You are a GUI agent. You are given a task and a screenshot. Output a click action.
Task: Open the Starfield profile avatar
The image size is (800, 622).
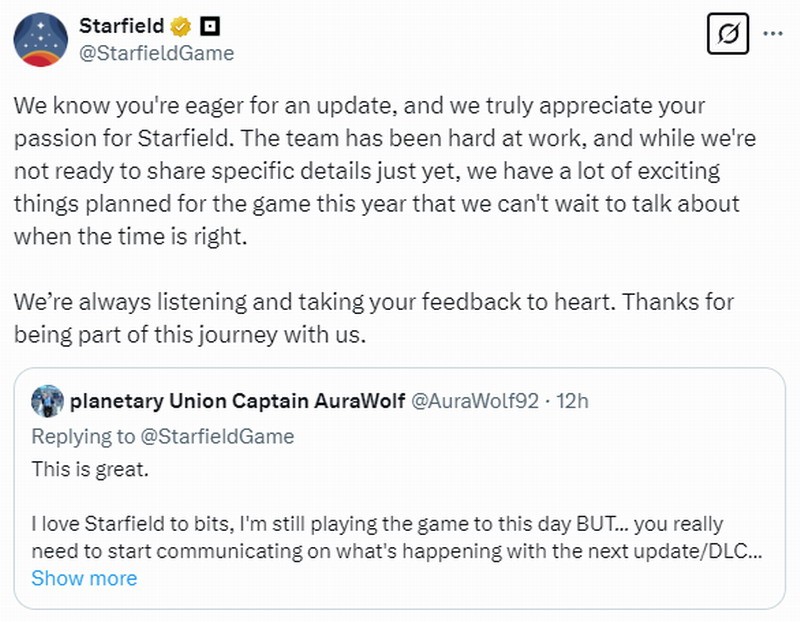[x=40, y=40]
